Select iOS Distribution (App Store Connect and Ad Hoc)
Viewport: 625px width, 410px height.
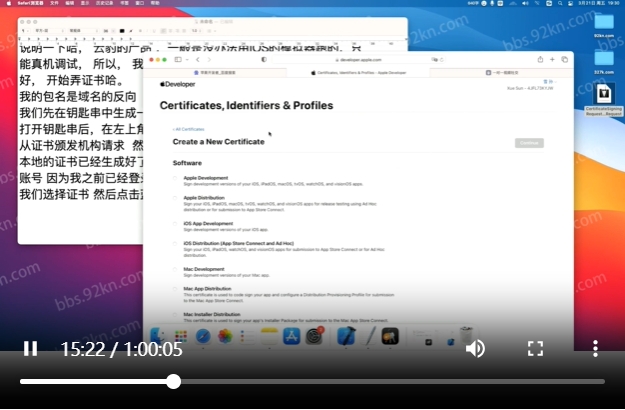tap(175, 243)
